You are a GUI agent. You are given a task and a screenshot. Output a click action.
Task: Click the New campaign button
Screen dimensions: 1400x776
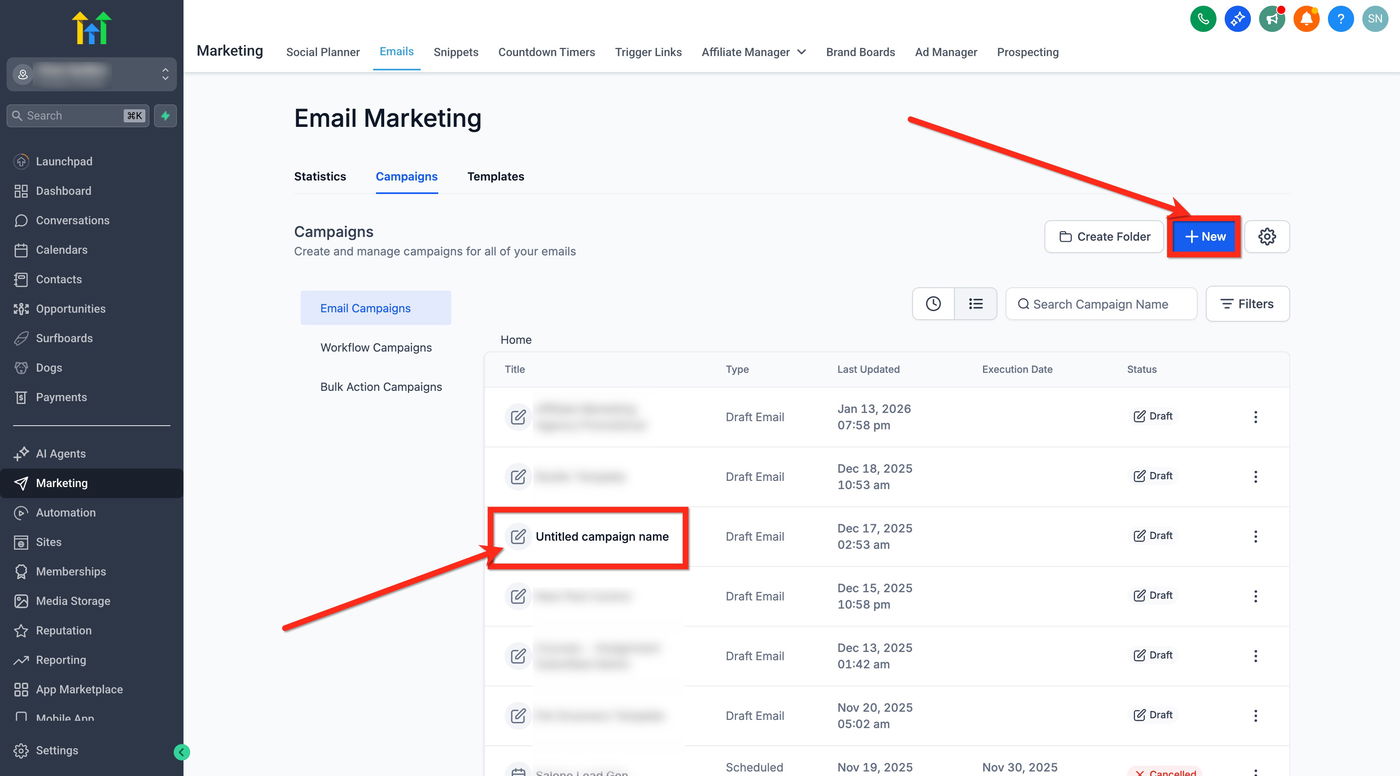click(1205, 237)
